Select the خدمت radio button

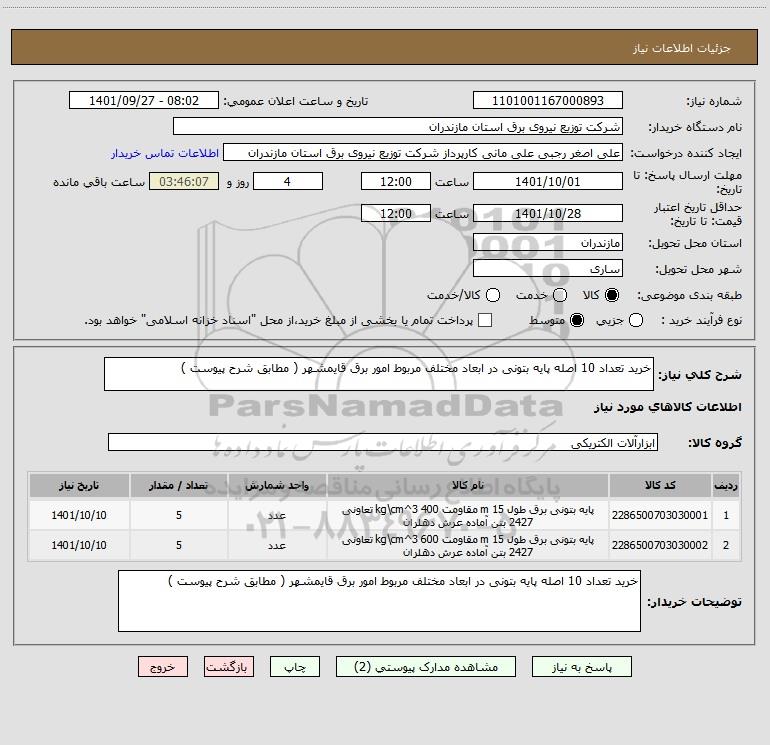coord(560,295)
